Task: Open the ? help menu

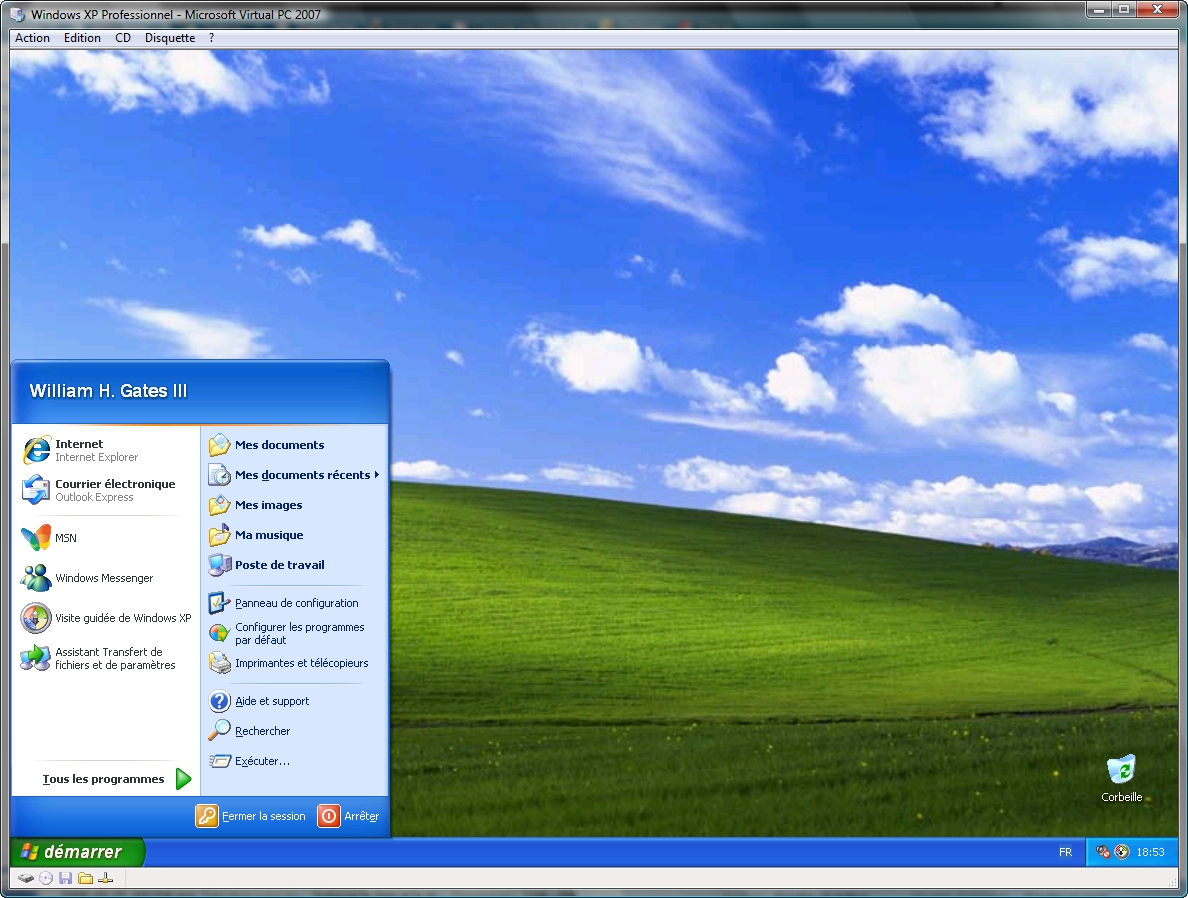Action: (x=211, y=38)
